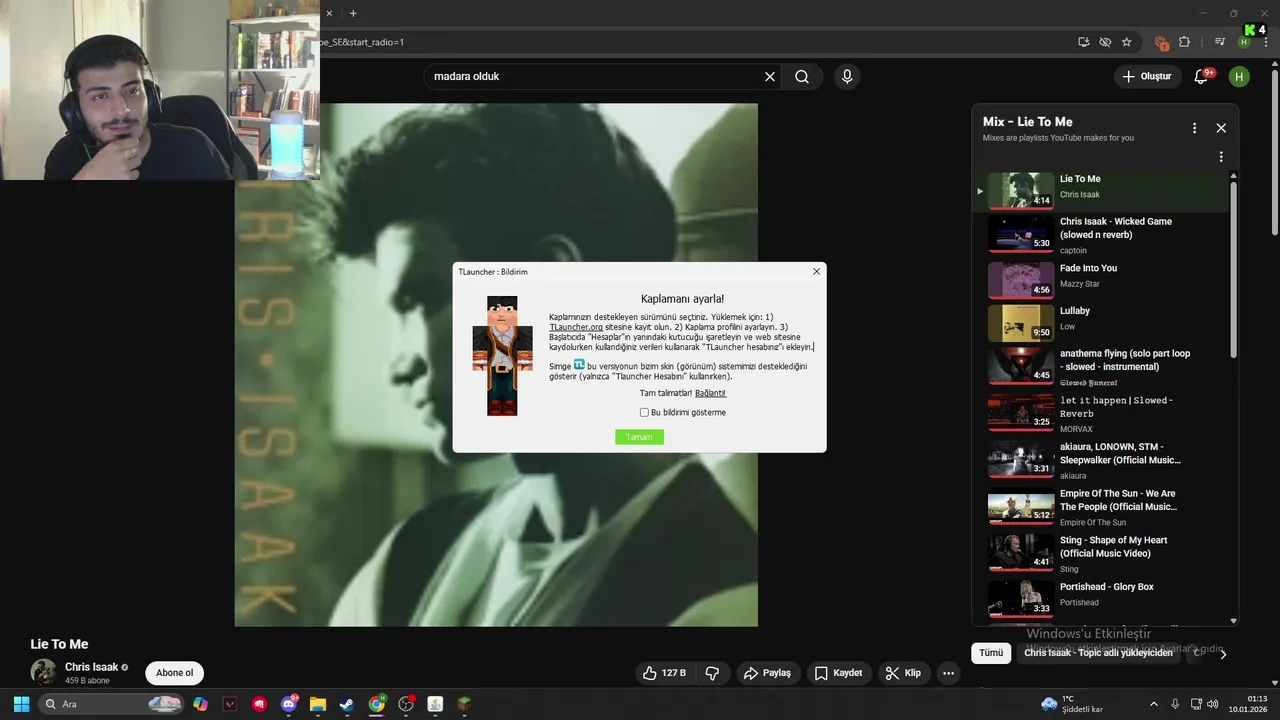Share the video via Paylaş
The width and height of the screenshot is (1280, 720).
767,673
